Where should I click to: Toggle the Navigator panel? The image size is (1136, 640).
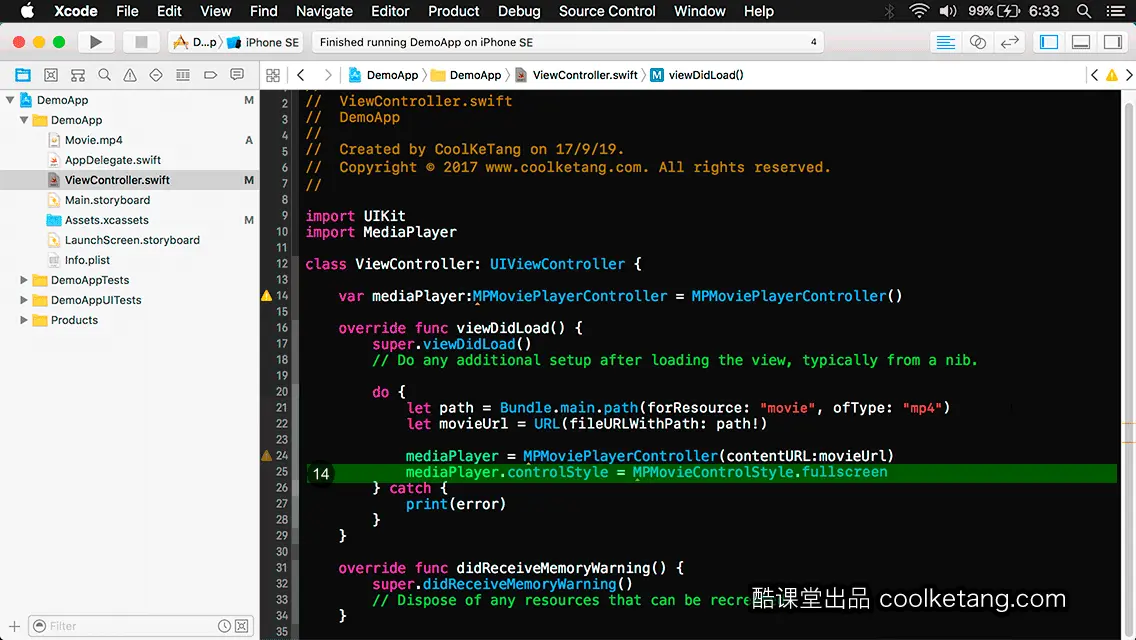pyautogui.click(x=1048, y=42)
